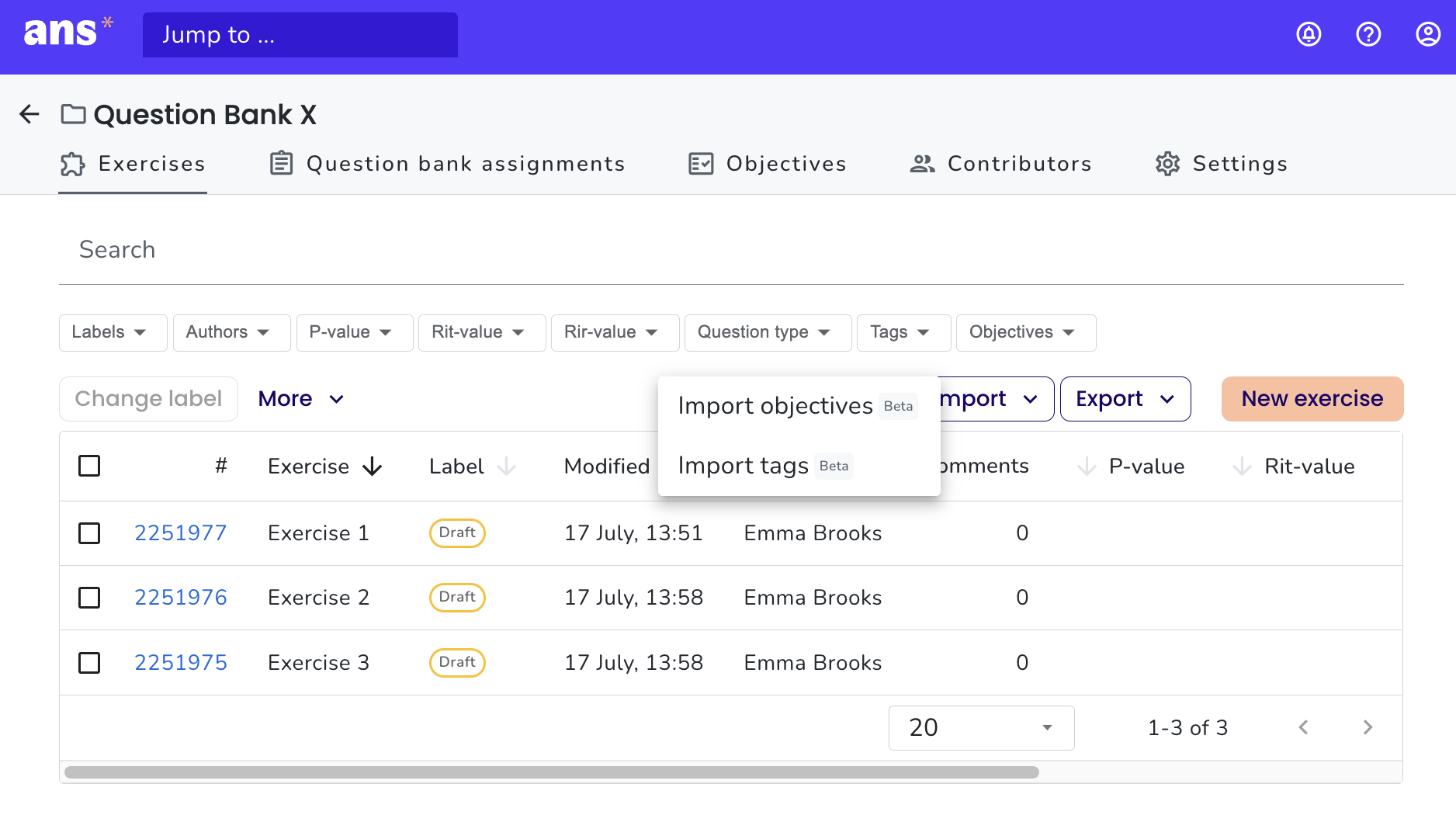Switch to the Settings tab
The image size is (1456, 829).
point(1222,164)
